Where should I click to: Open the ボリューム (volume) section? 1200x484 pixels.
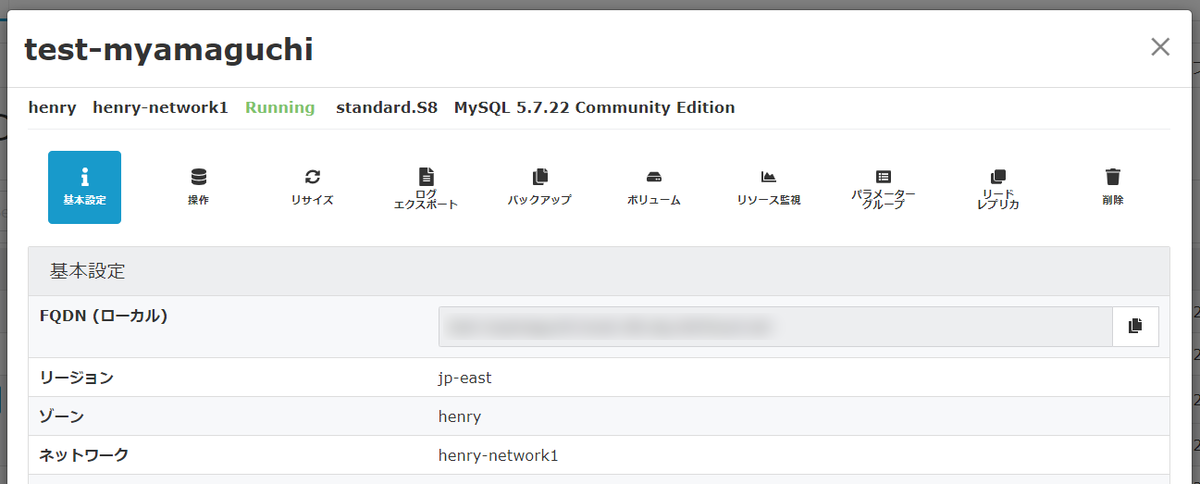click(x=653, y=187)
